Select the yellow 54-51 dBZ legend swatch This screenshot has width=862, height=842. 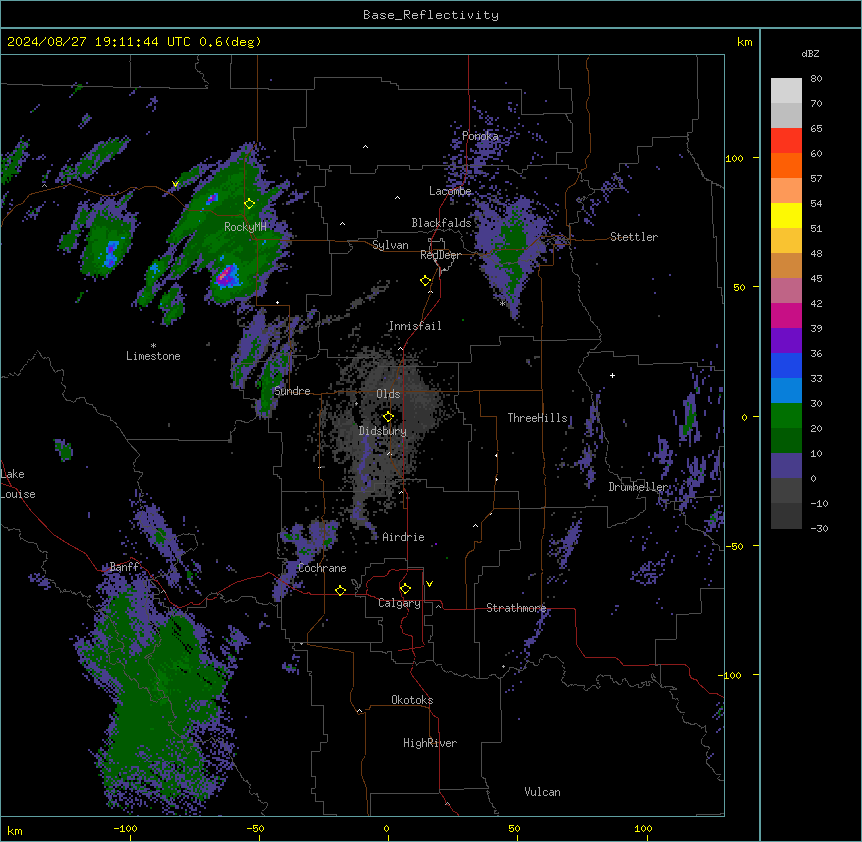[786, 215]
